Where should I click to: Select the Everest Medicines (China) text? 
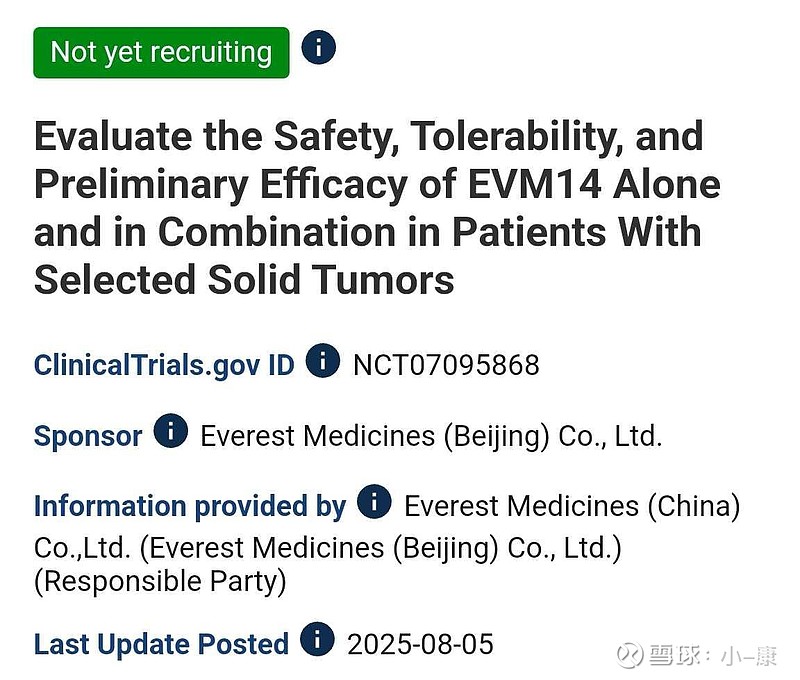click(572, 507)
